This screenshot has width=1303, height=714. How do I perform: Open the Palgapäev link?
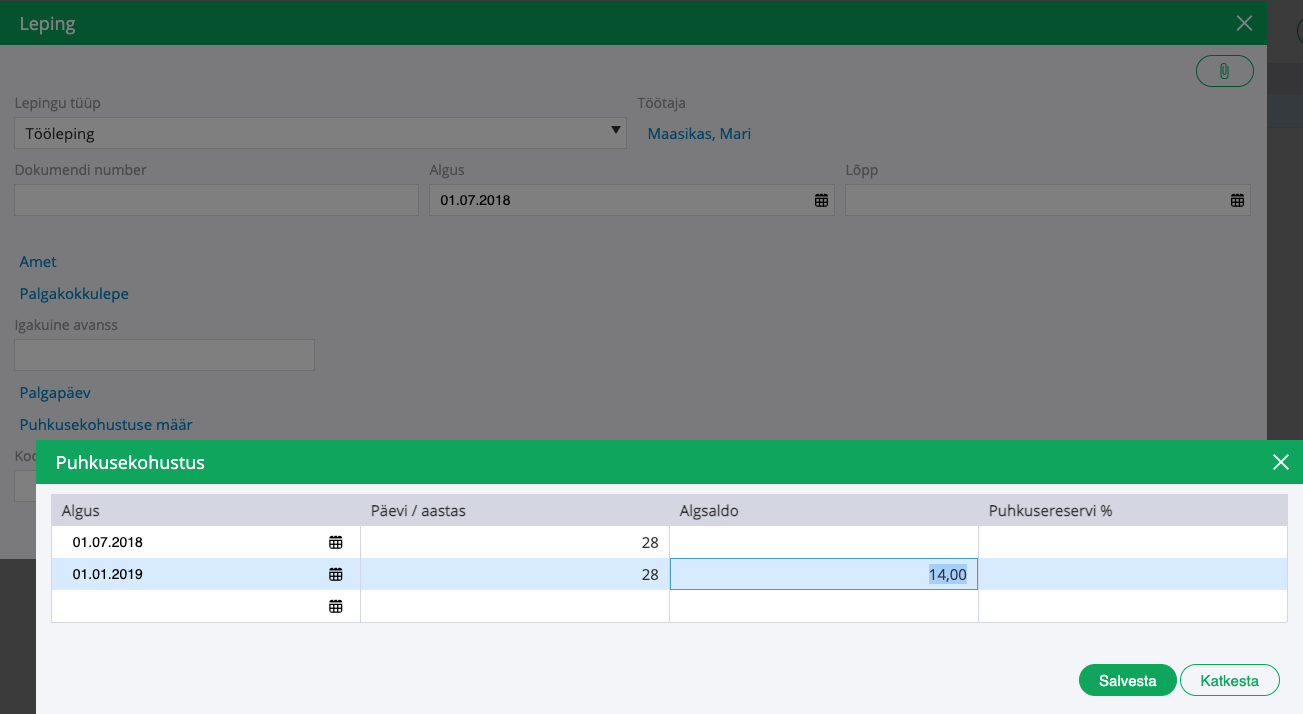coord(55,393)
